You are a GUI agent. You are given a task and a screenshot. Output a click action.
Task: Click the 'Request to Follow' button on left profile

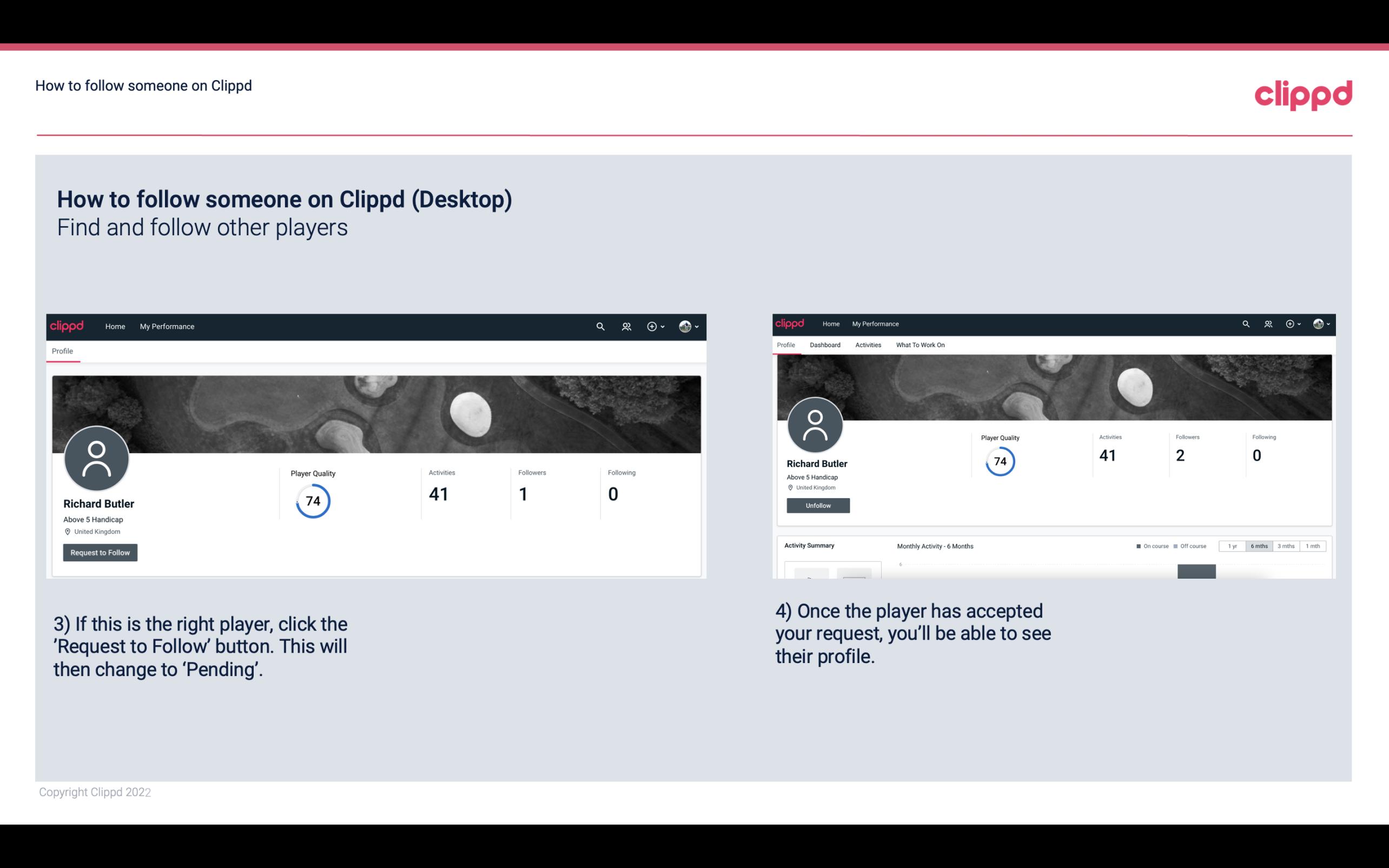click(x=100, y=552)
